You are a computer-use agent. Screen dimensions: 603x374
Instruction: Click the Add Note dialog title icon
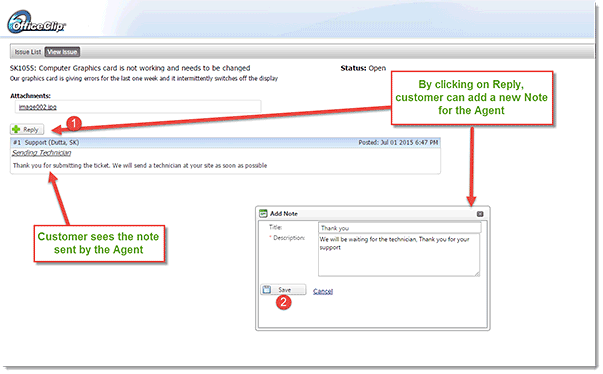point(263,213)
